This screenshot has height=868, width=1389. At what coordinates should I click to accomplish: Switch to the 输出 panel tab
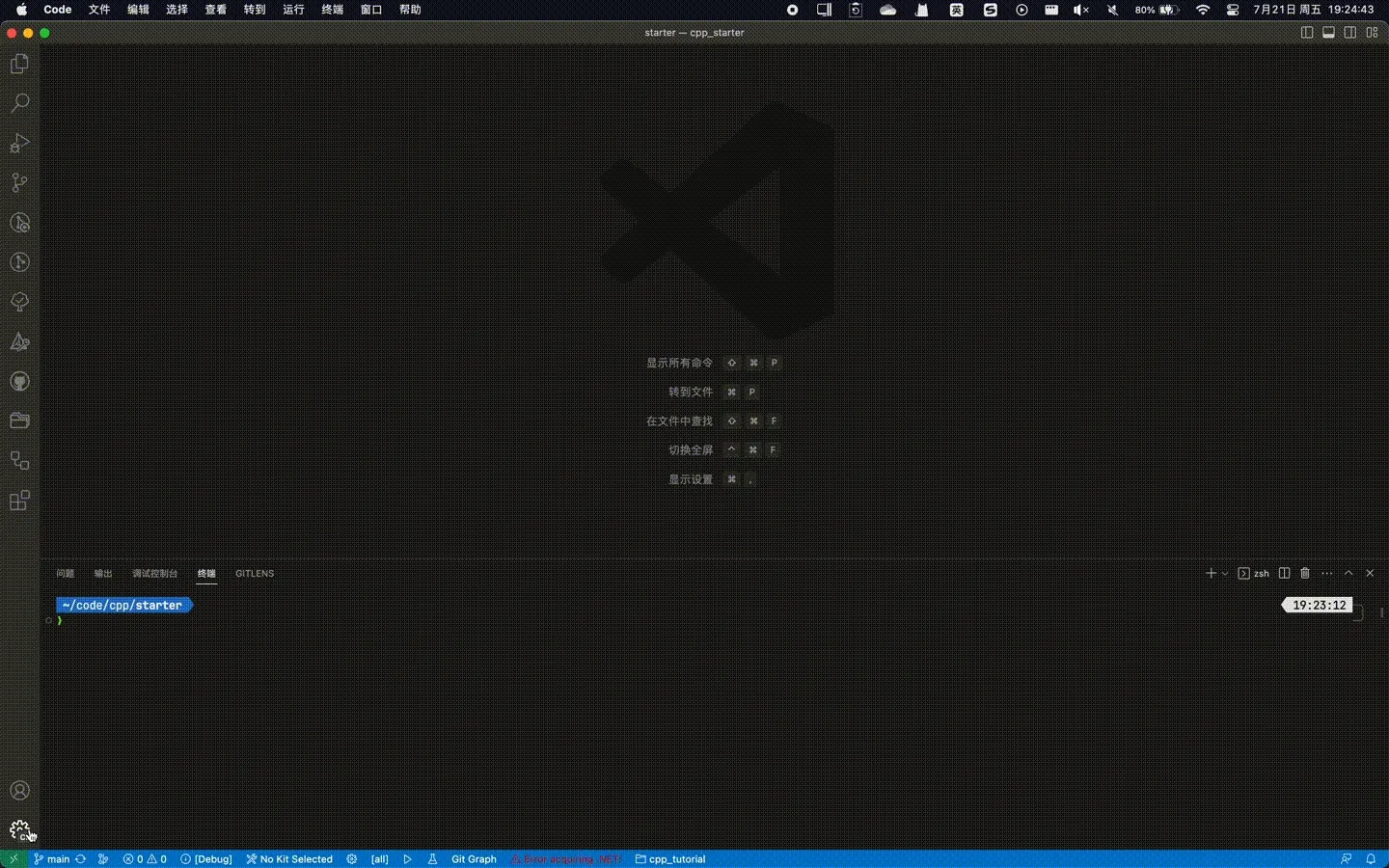point(103,574)
